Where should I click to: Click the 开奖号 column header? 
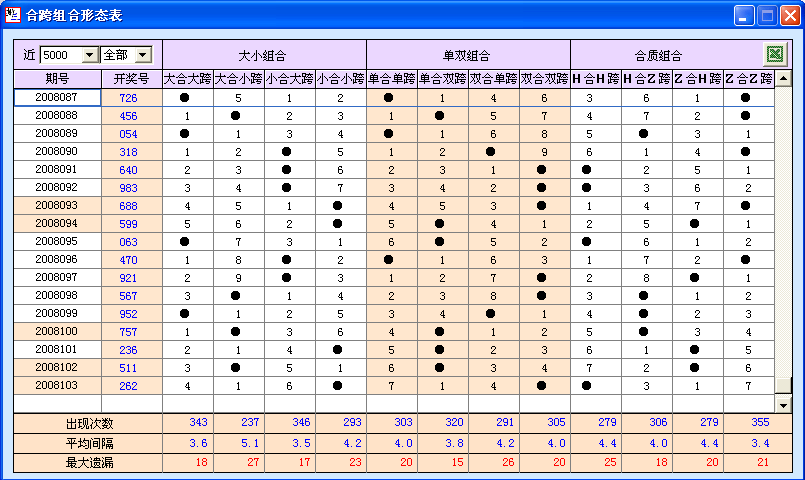(131, 78)
